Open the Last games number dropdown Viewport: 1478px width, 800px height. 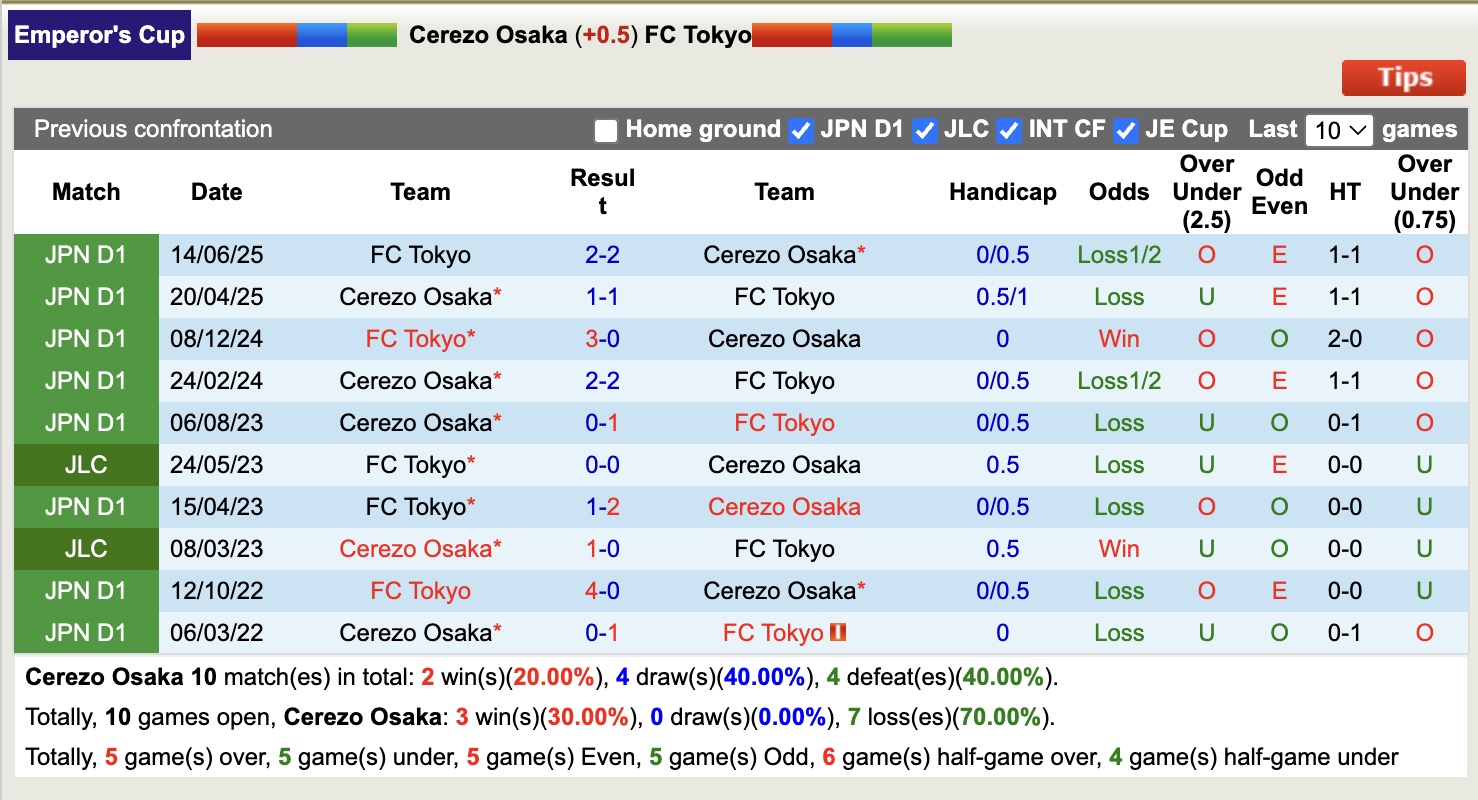(x=1338, y=129)
